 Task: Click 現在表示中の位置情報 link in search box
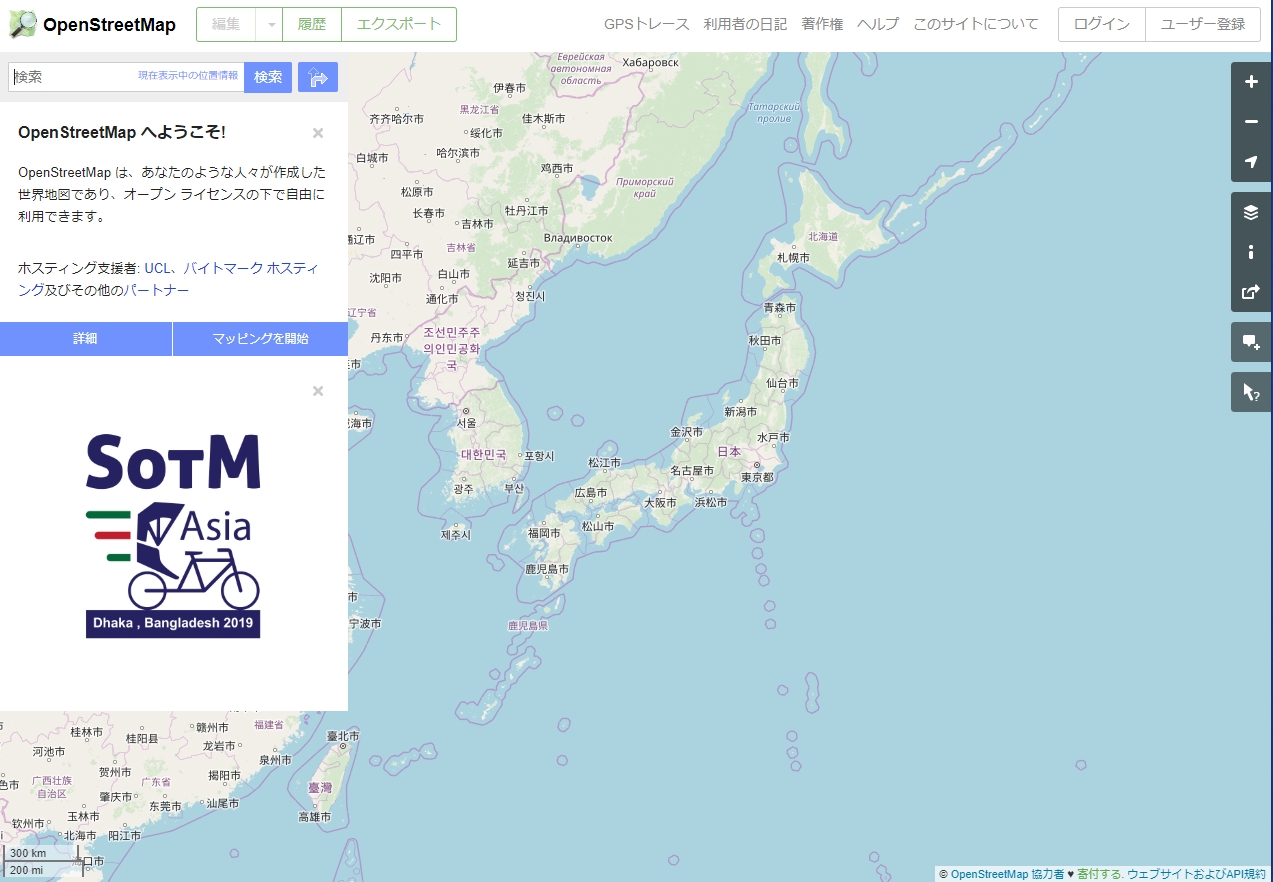188,76
